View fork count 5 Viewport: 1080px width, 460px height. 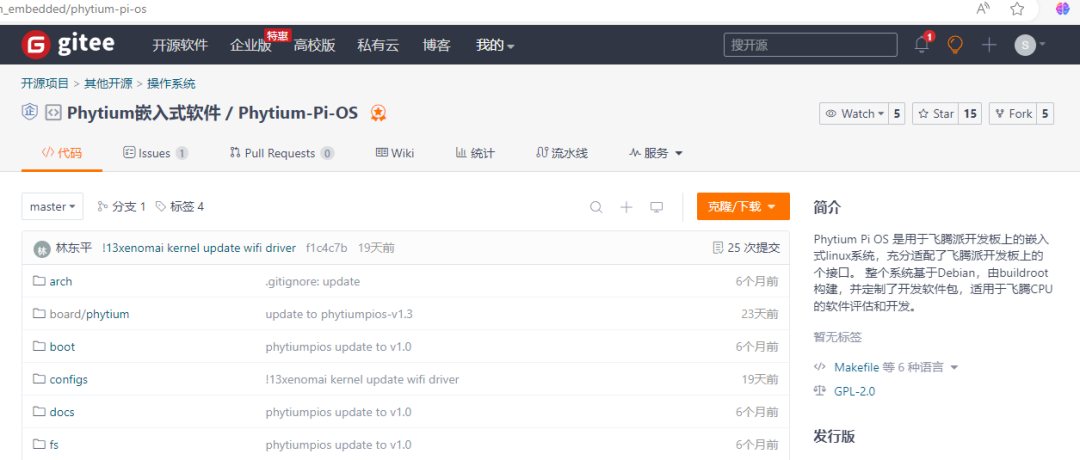click(x=1045, y=114)
